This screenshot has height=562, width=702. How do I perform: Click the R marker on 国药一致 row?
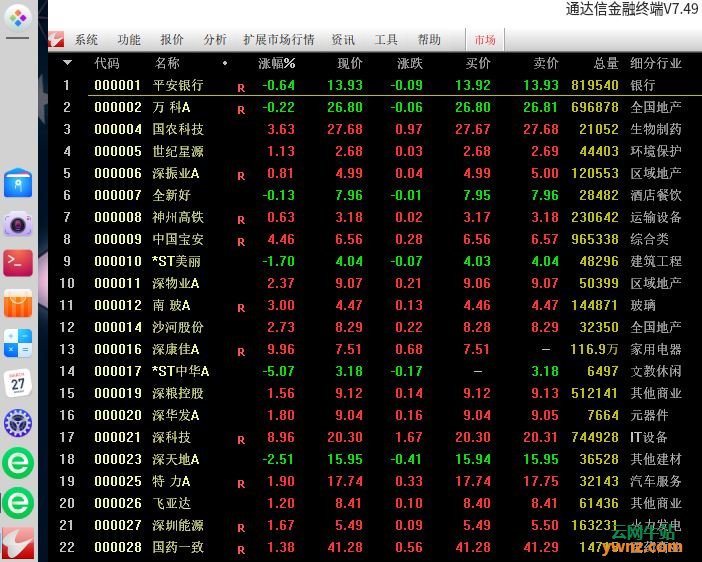click(x=241, y=550)
